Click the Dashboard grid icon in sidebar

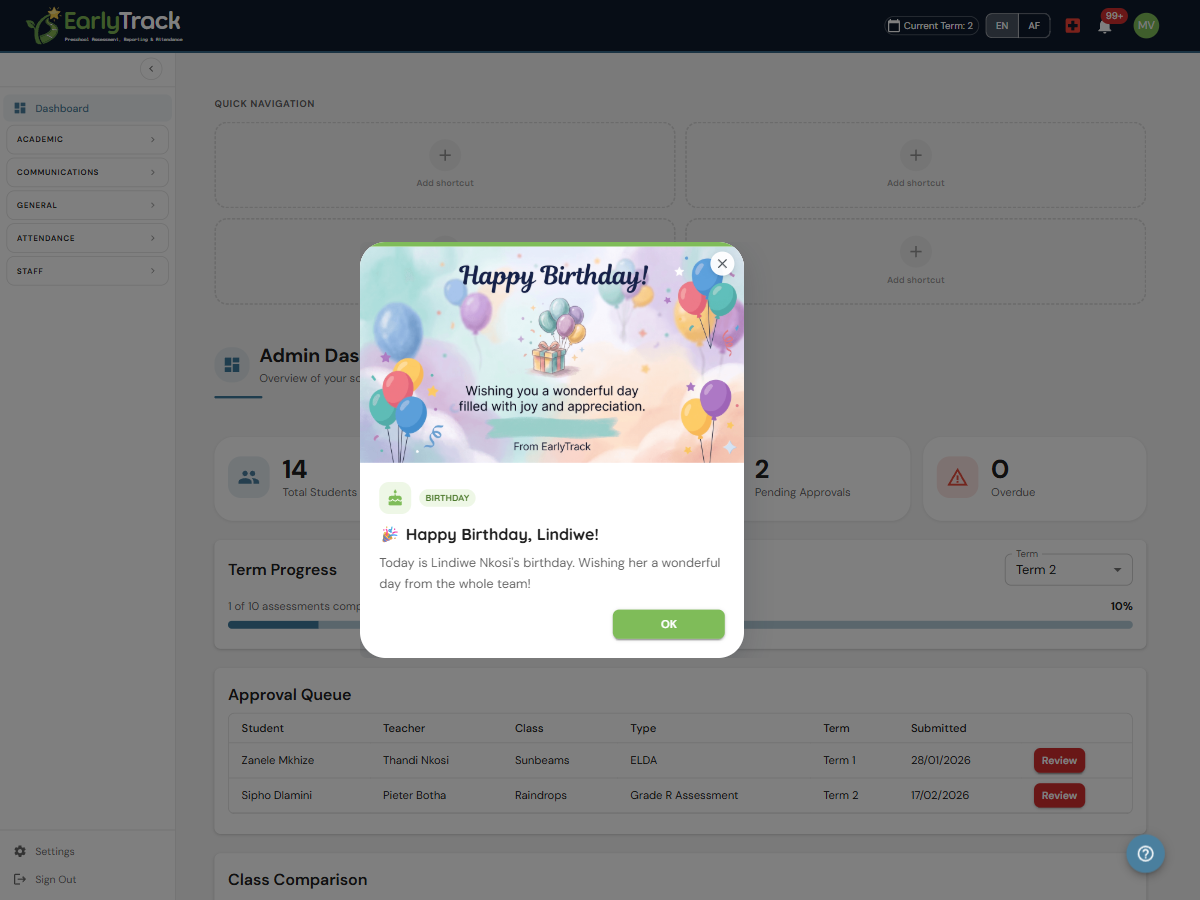coord(20,108)
